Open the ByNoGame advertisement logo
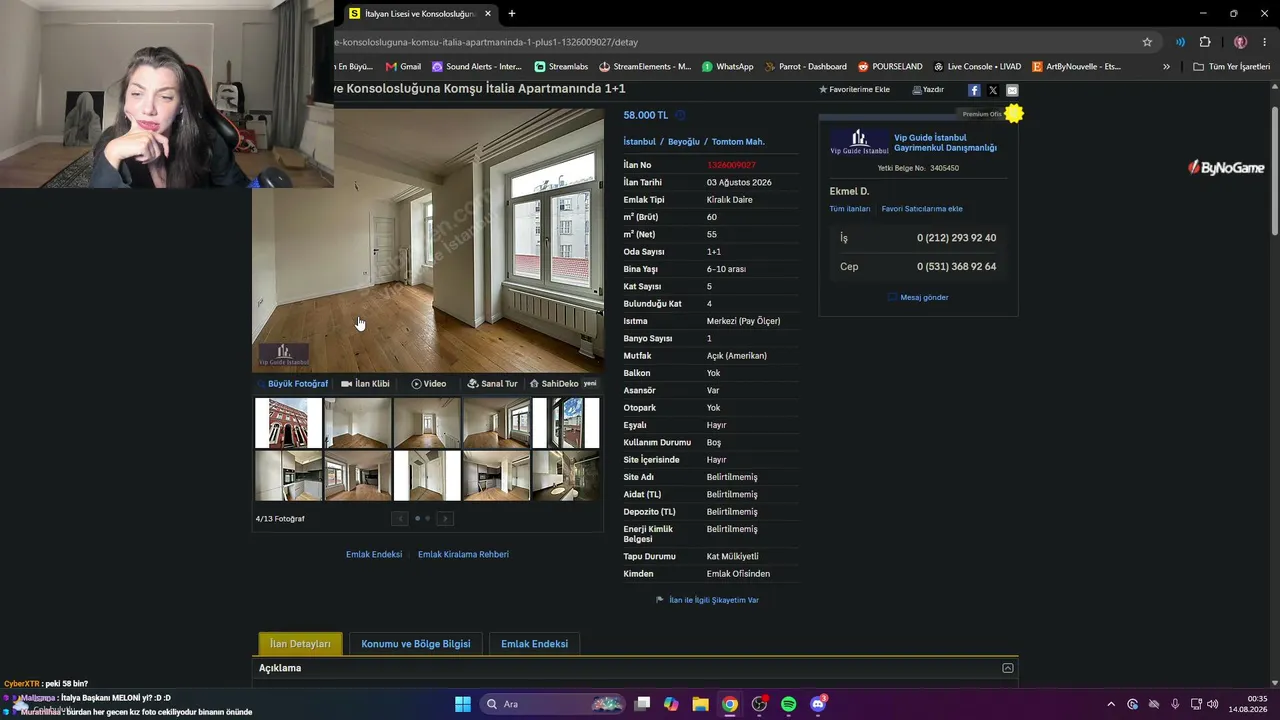 click(x=1226, y=168)
